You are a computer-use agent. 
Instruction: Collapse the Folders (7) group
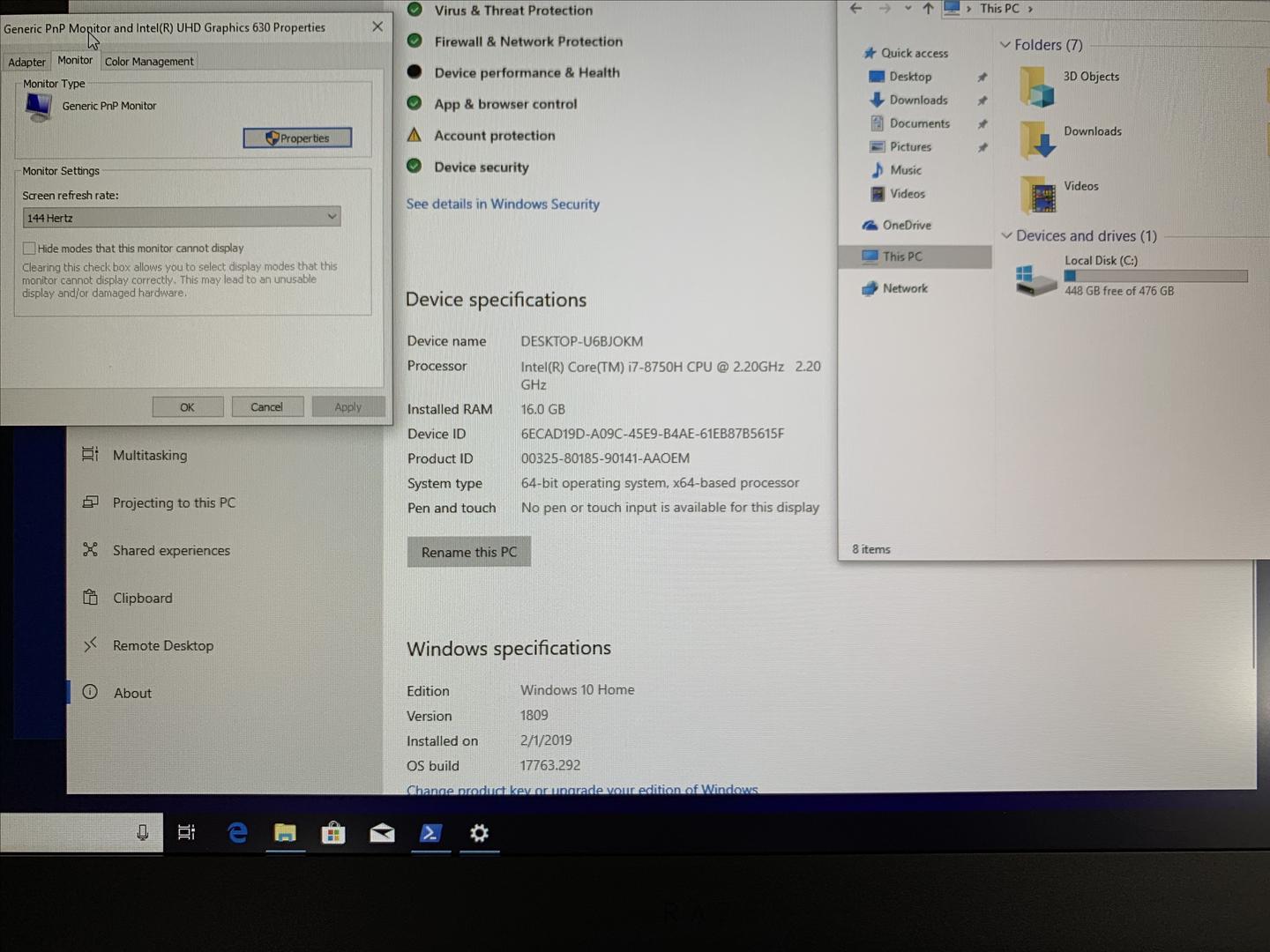[1005, 44]
